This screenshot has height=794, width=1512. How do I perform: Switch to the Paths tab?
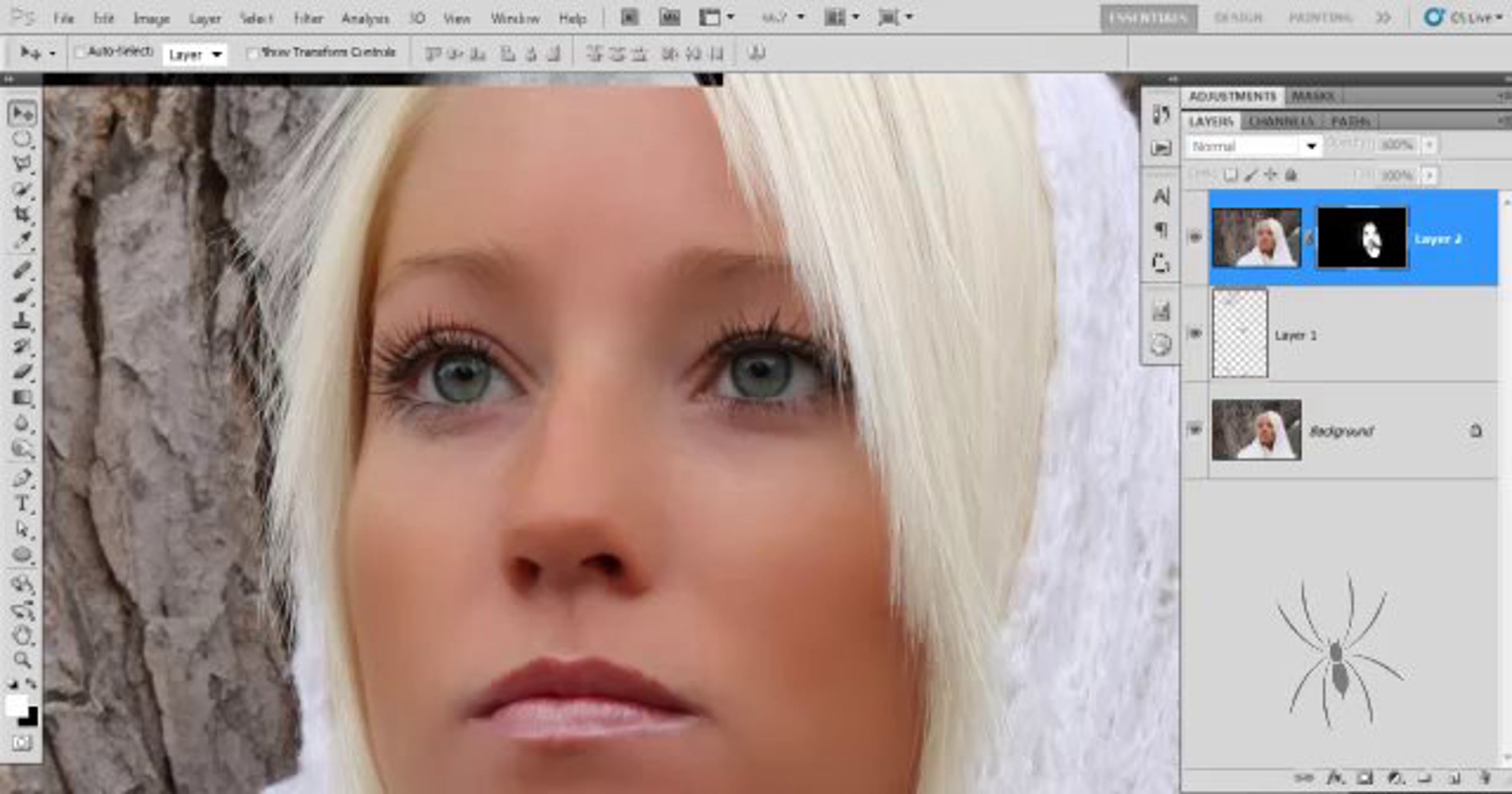point(1351,121)
